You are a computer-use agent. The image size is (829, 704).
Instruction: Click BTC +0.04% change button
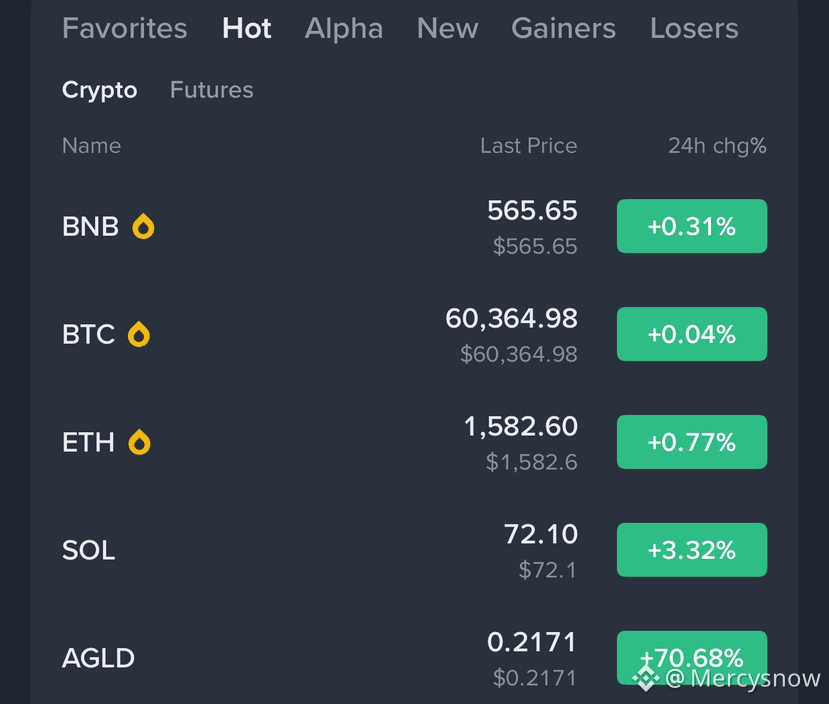point(692,334)
